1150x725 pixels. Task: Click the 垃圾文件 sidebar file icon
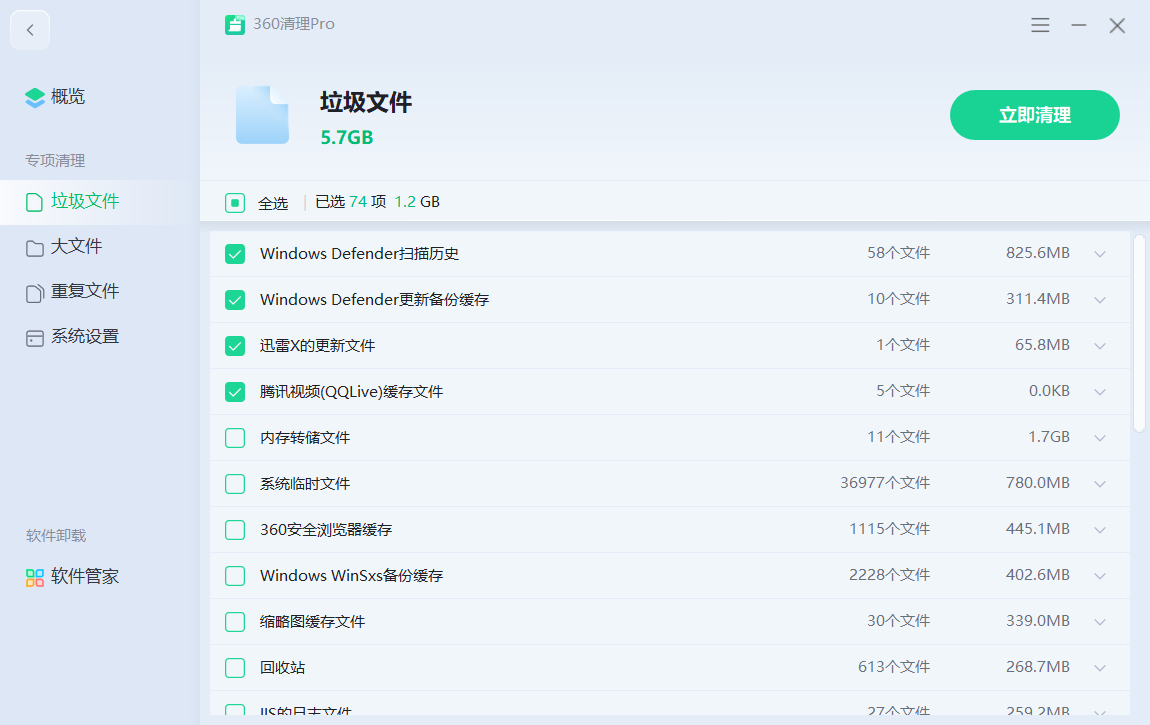[34, 202]
